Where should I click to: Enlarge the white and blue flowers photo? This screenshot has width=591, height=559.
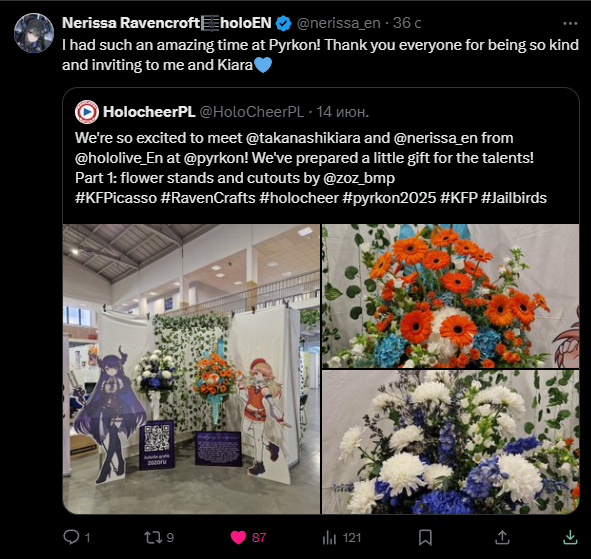(x=450, y=442)
